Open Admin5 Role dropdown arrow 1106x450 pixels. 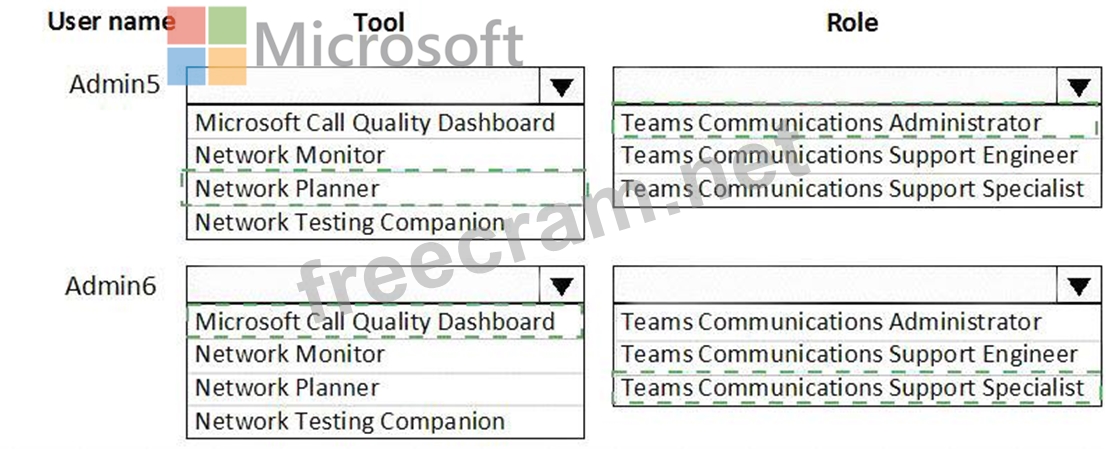coord(1078,88)
